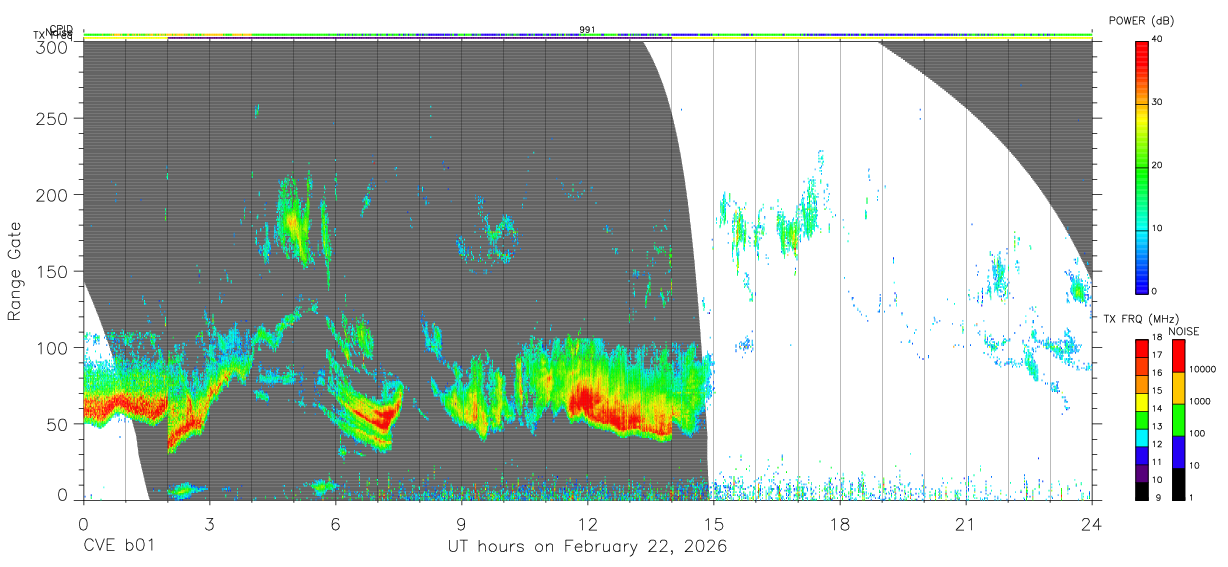Click the '21' tick on UT hours axis
This screenshot has width=1228, height=567.
pos(966,523)
